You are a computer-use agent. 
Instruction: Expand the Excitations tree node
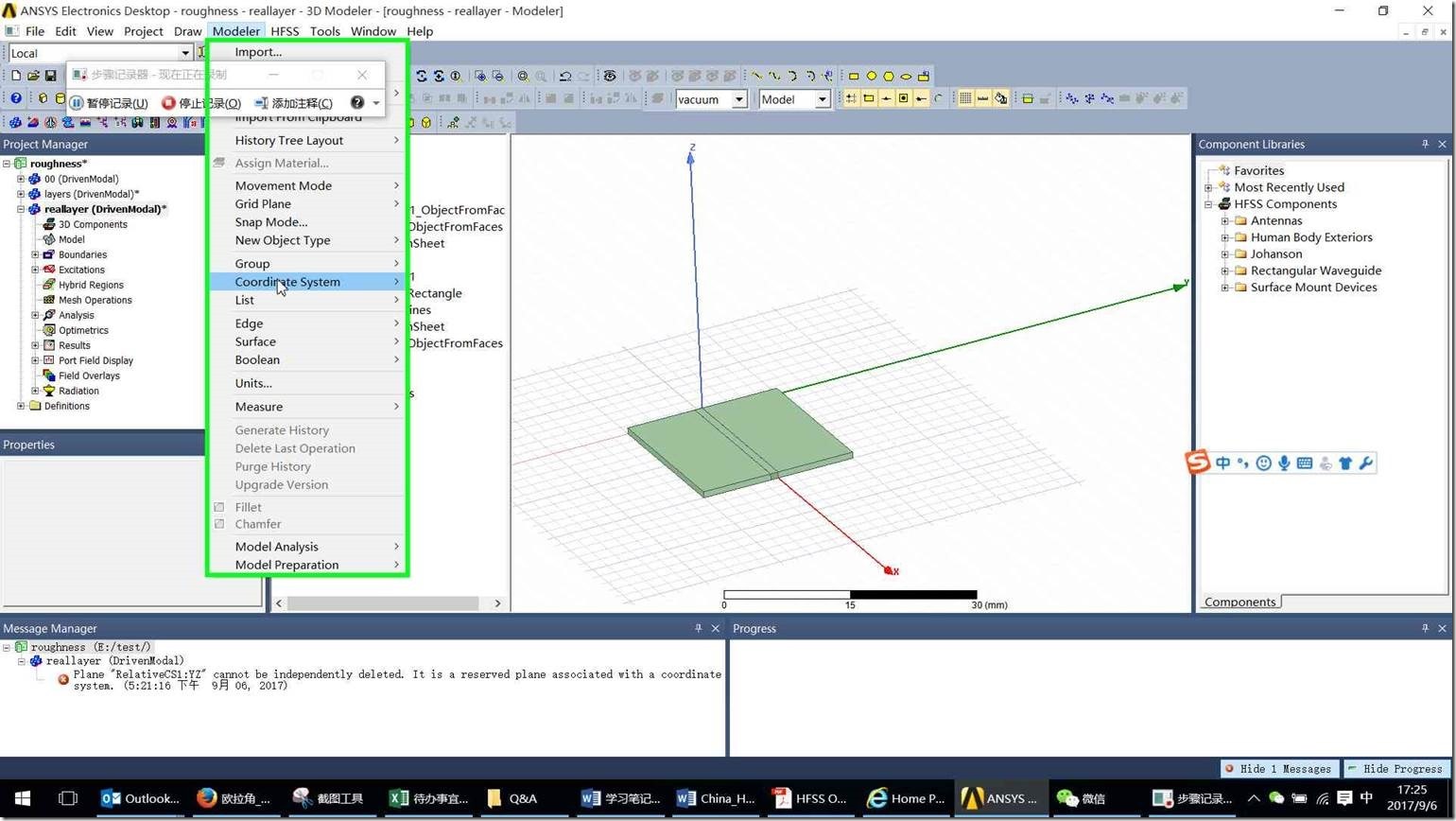35,270
